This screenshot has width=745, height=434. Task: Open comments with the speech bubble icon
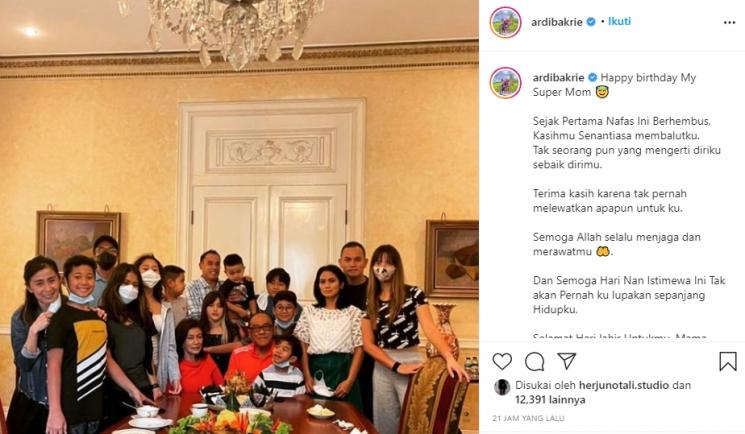coord(535,362)
